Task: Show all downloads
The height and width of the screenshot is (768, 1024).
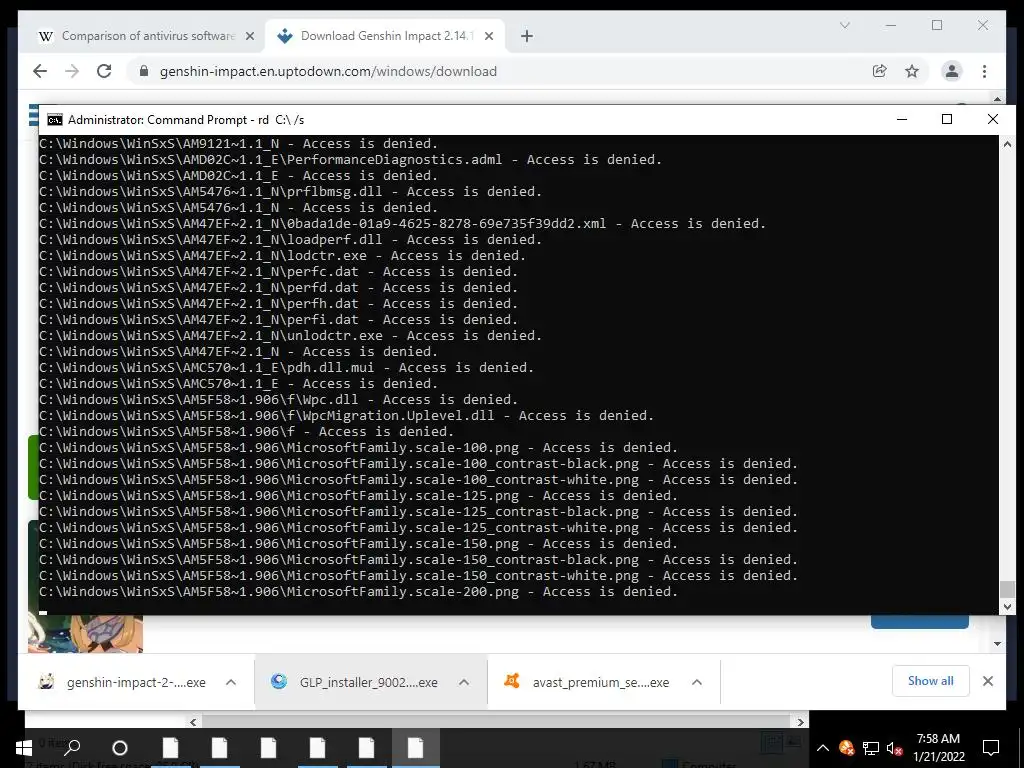Action: click(930, 681)
